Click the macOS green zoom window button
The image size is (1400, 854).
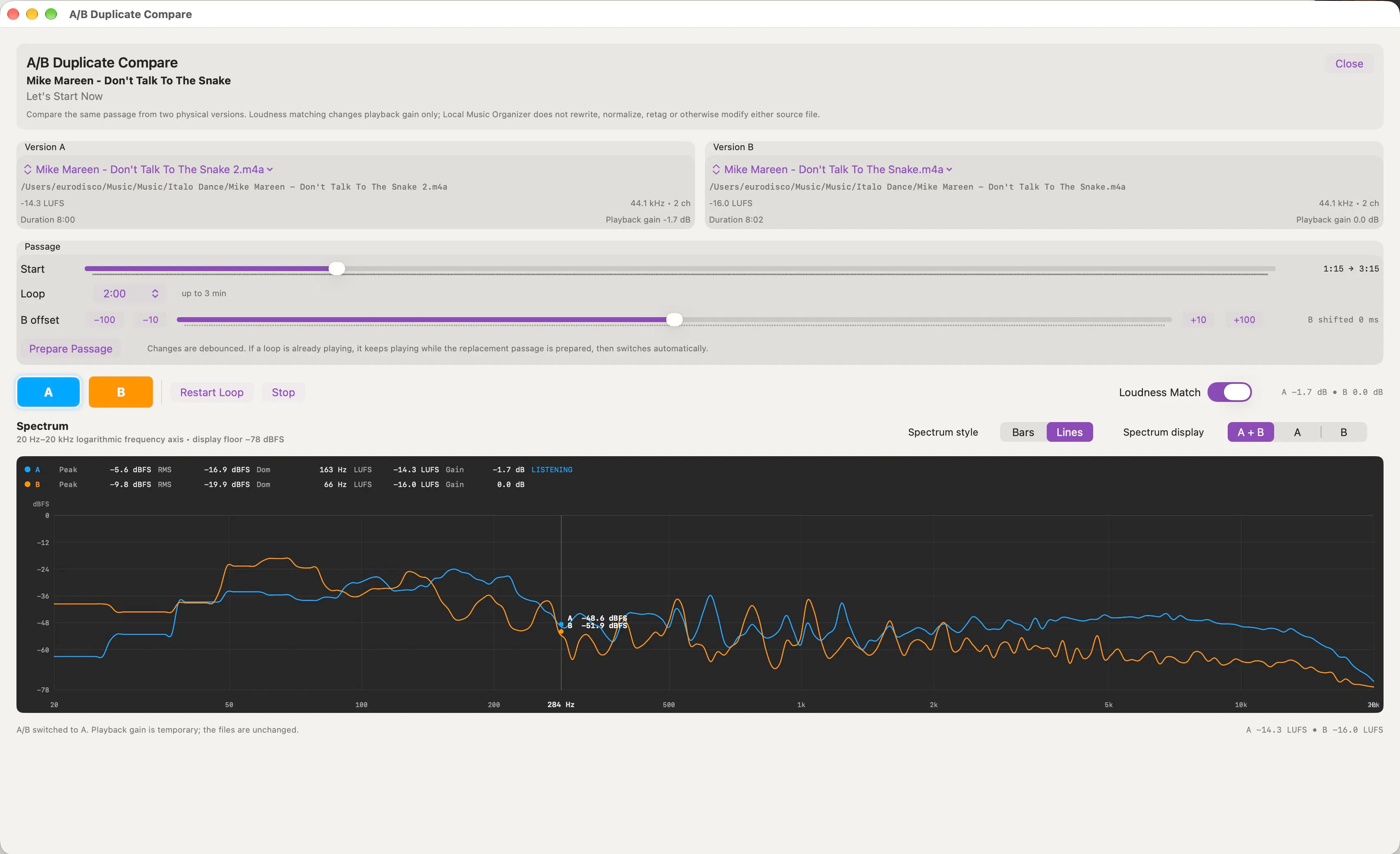(51, 14)
